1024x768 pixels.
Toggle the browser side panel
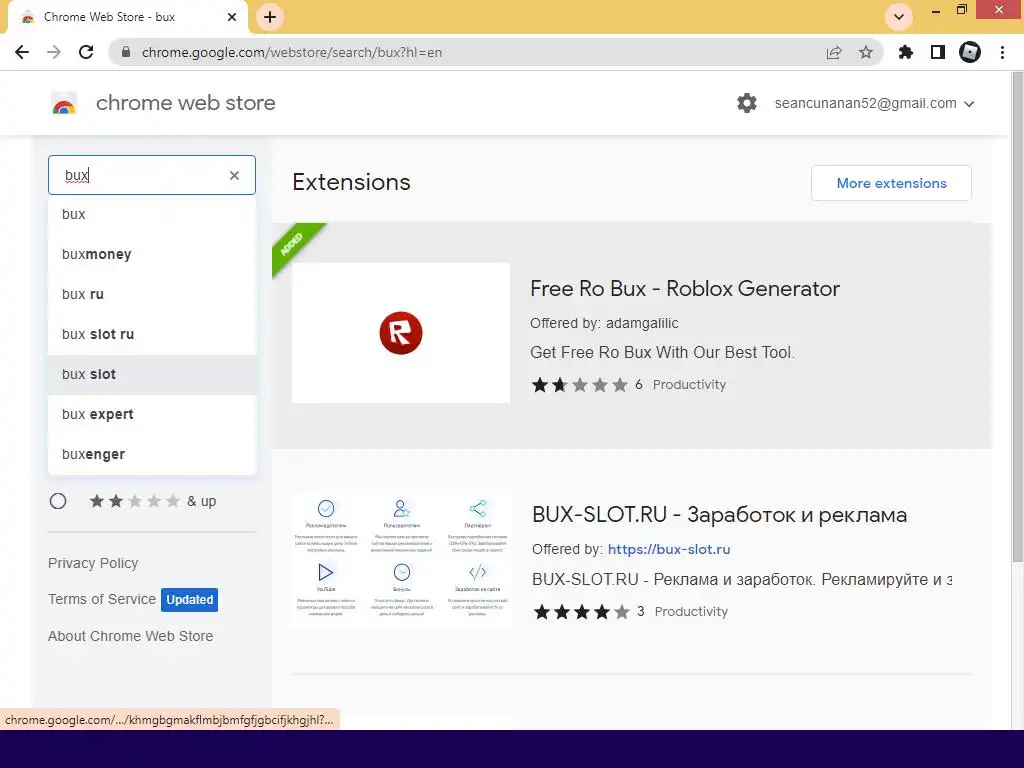coord(938,52)
